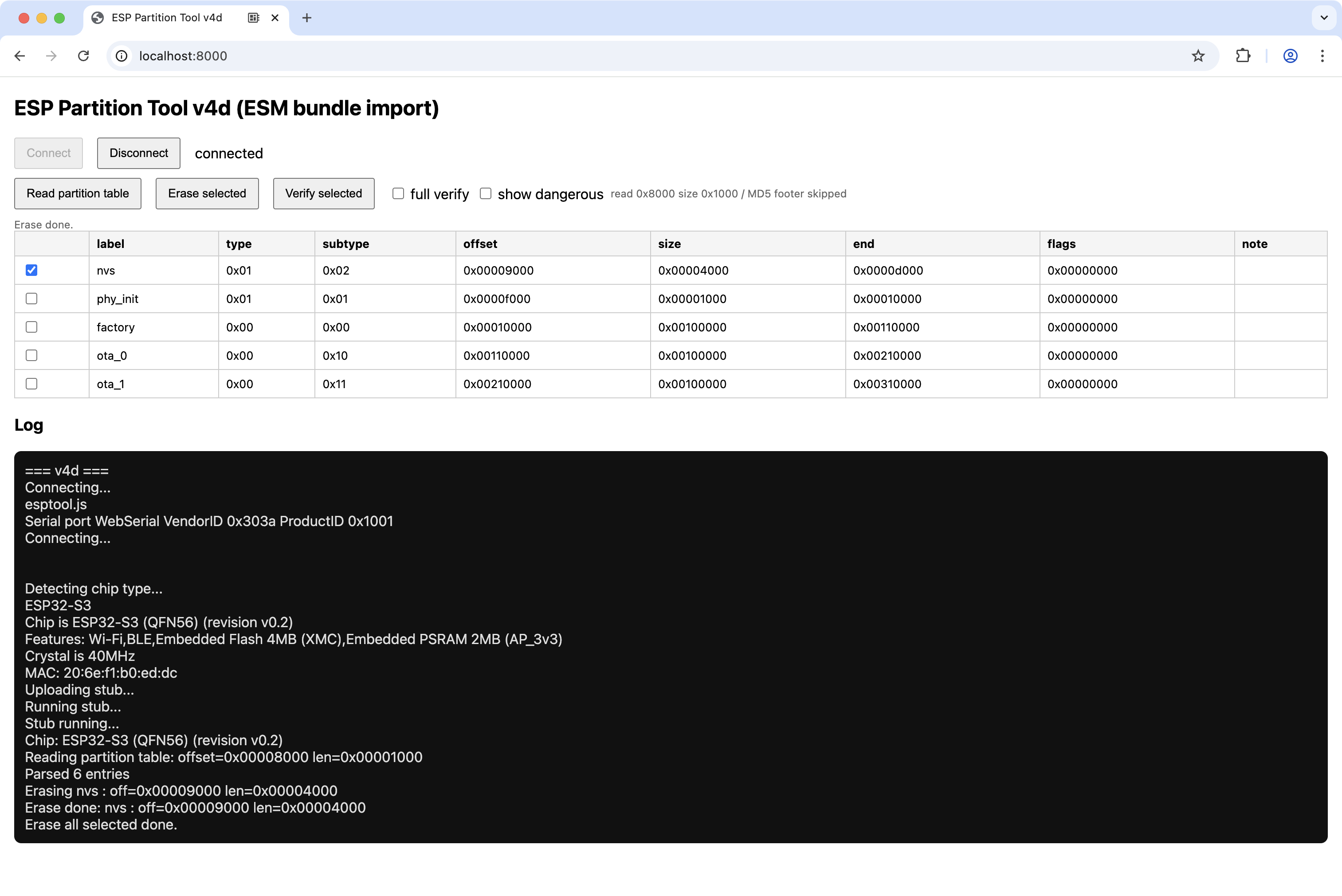This screenshot has height=896, width=1342.
Task: Close the ESP Partition Tool tab
Action: [275, 18]
